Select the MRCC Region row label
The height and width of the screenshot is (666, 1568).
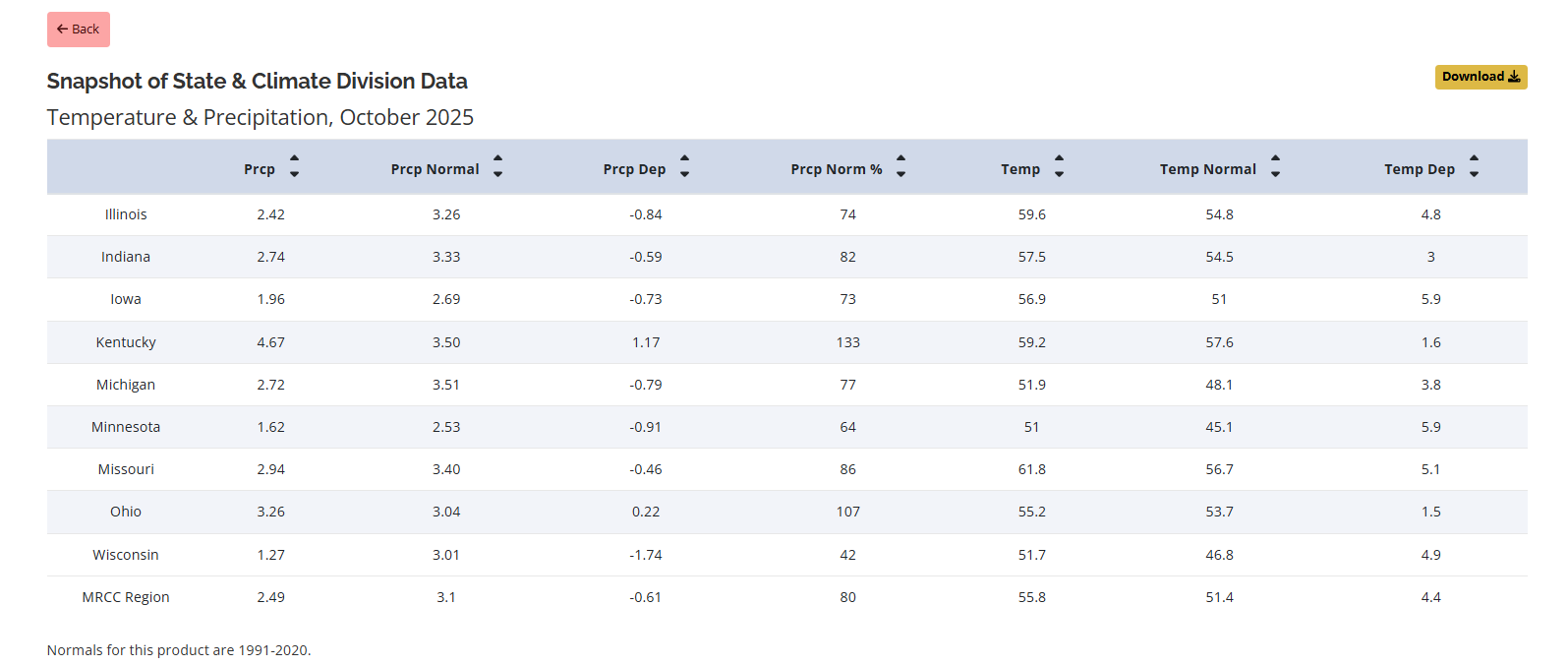point(126,597)
